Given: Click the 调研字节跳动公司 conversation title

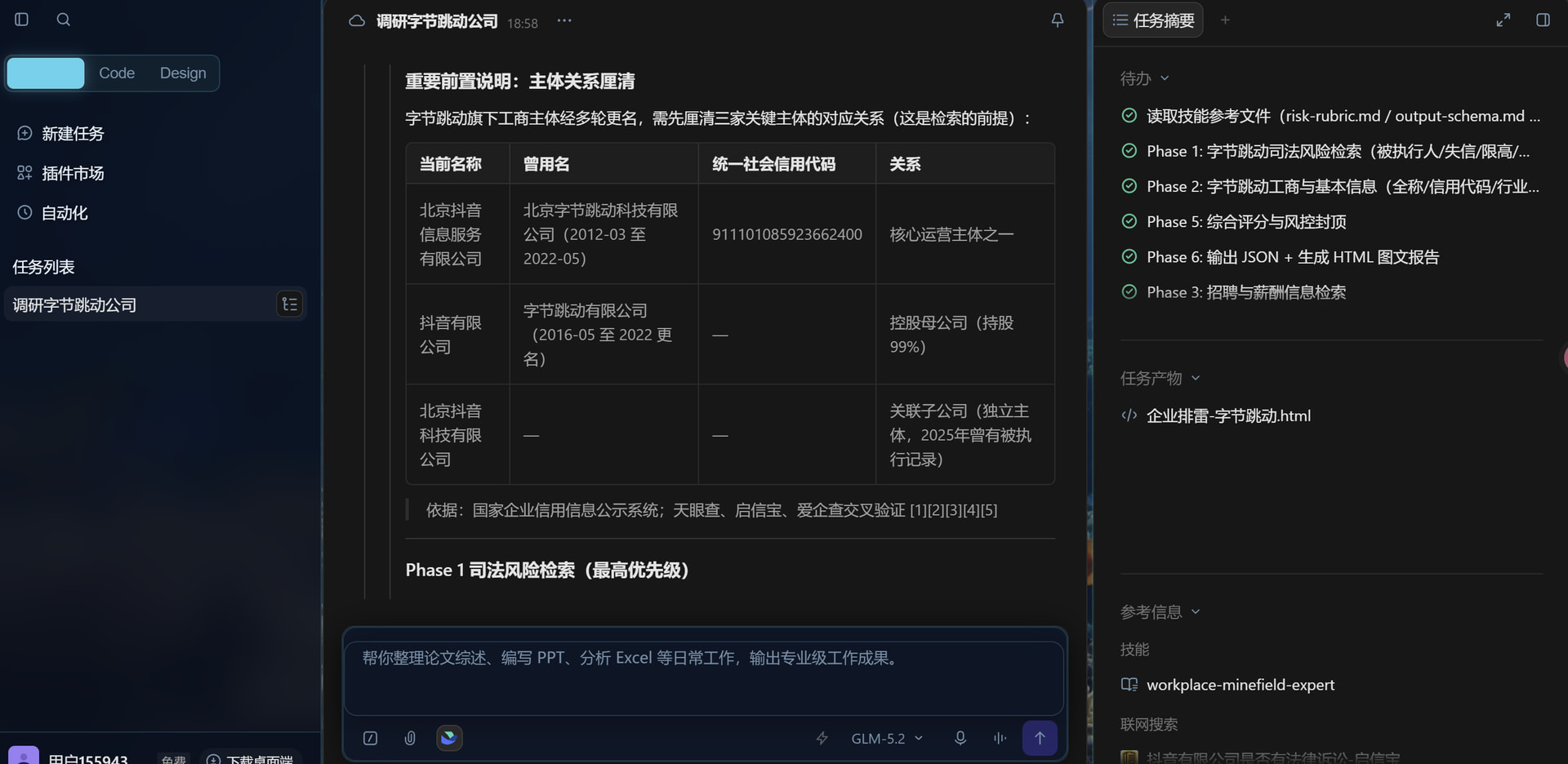Looking at the screenshot, I should pyautogui.click(x=437, y=21).
